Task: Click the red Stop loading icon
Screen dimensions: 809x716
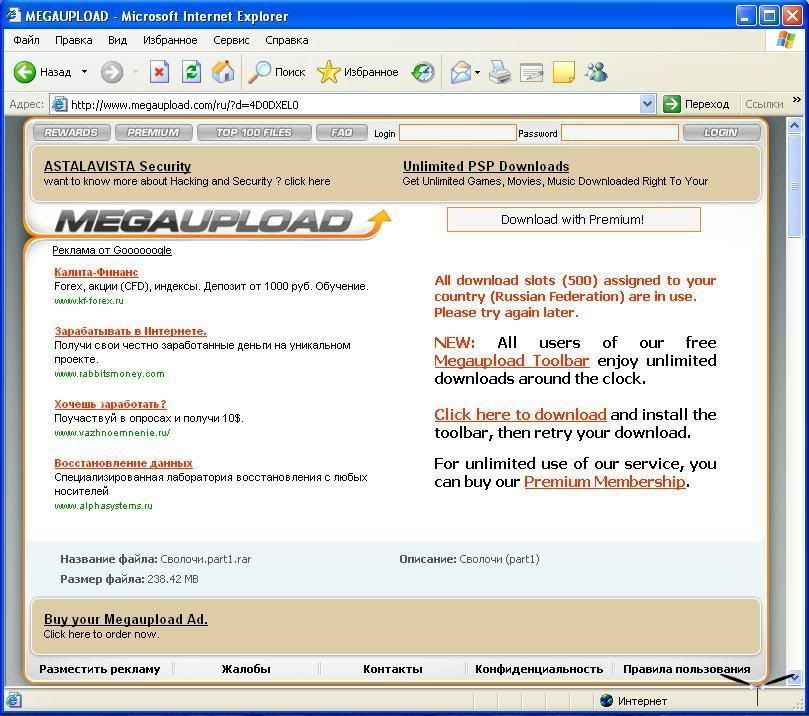Action: [159, 72]
